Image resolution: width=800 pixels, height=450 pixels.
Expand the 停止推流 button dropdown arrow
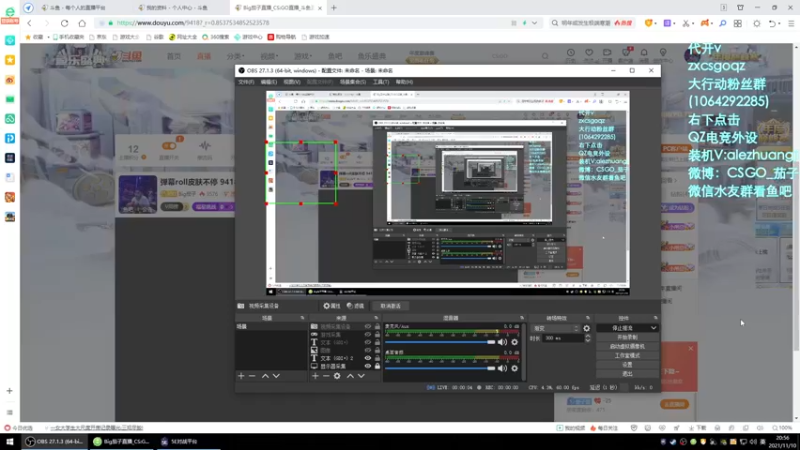[654, 328]
